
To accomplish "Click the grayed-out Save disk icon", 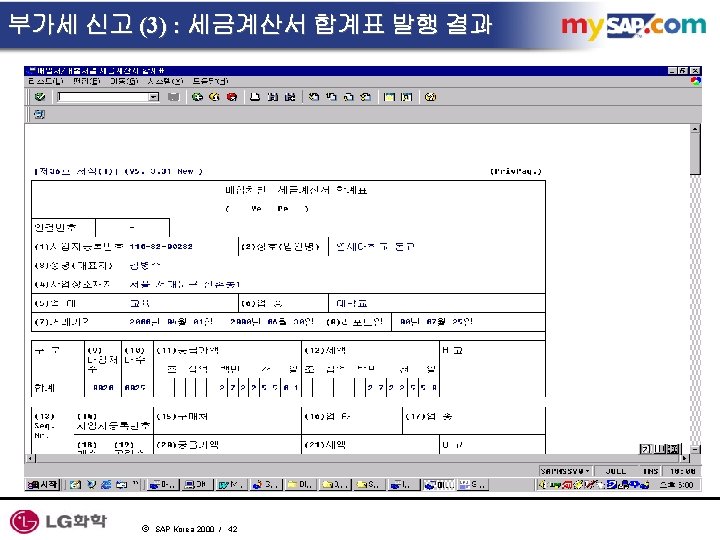I will (173, 97).
